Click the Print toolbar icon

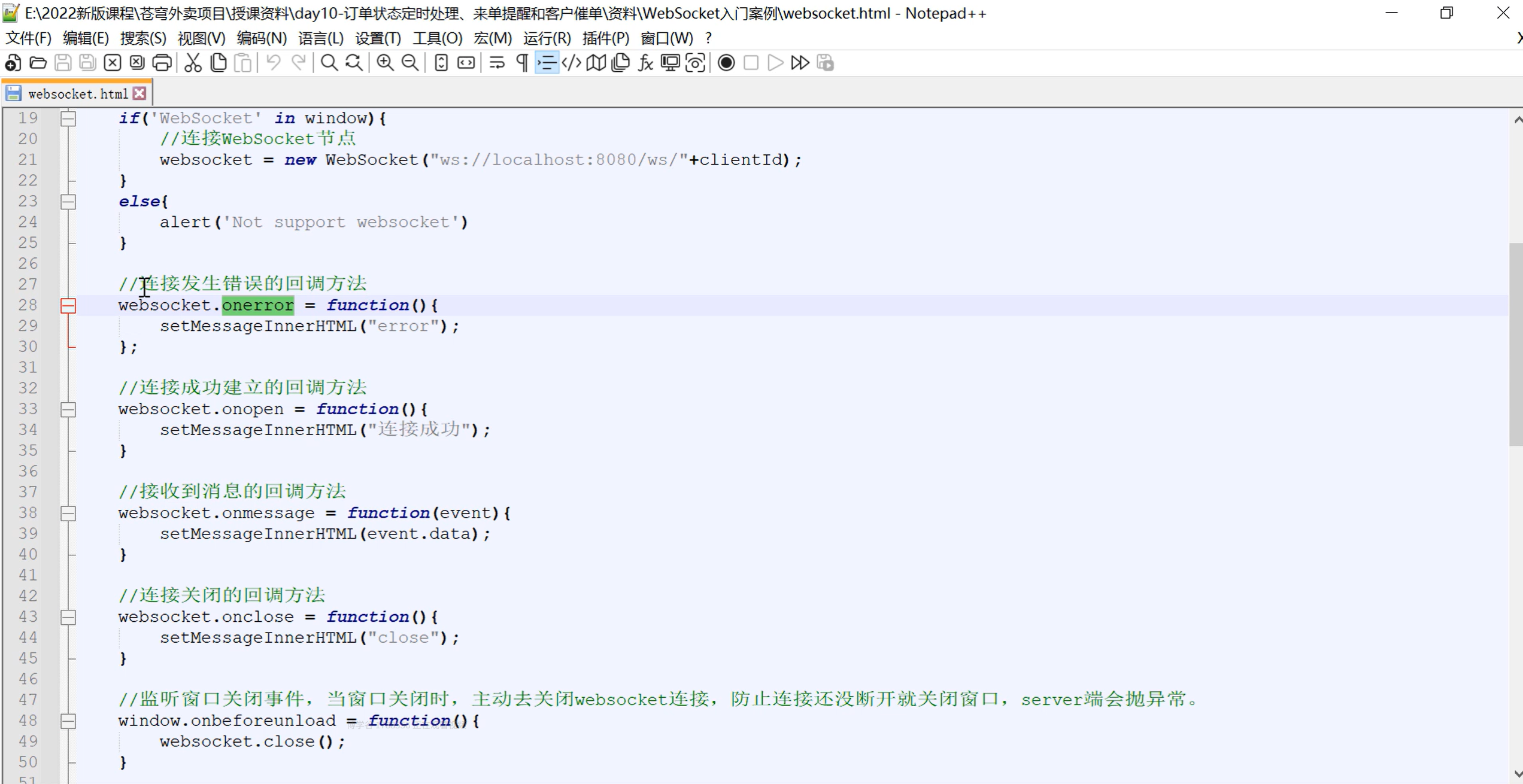click(x=162, y=63)
